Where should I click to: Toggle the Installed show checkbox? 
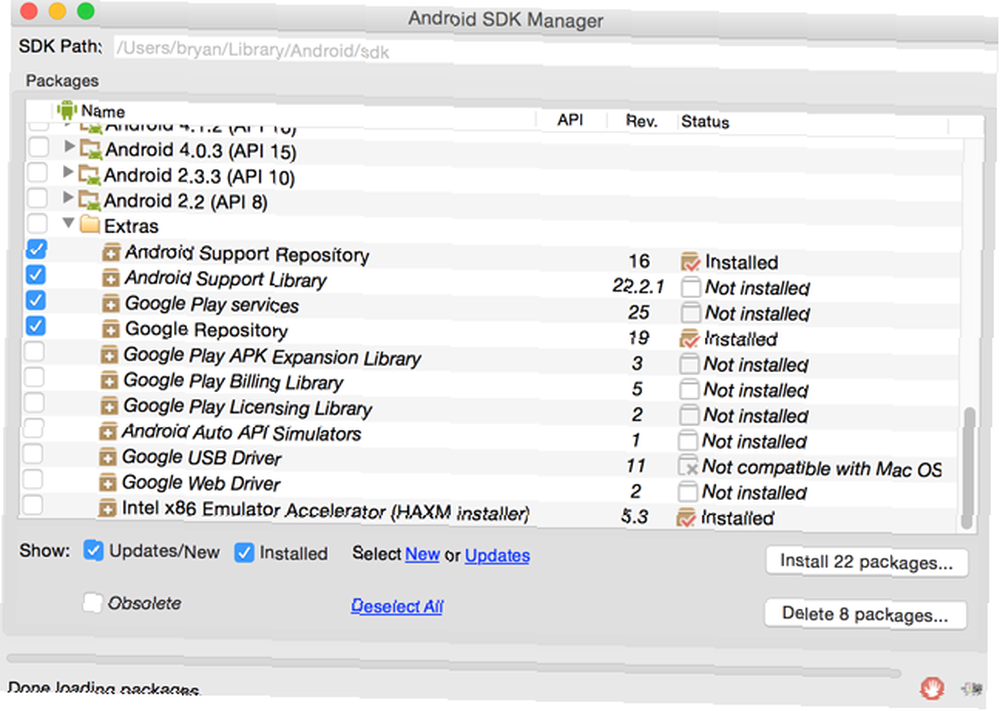point(244,552)
